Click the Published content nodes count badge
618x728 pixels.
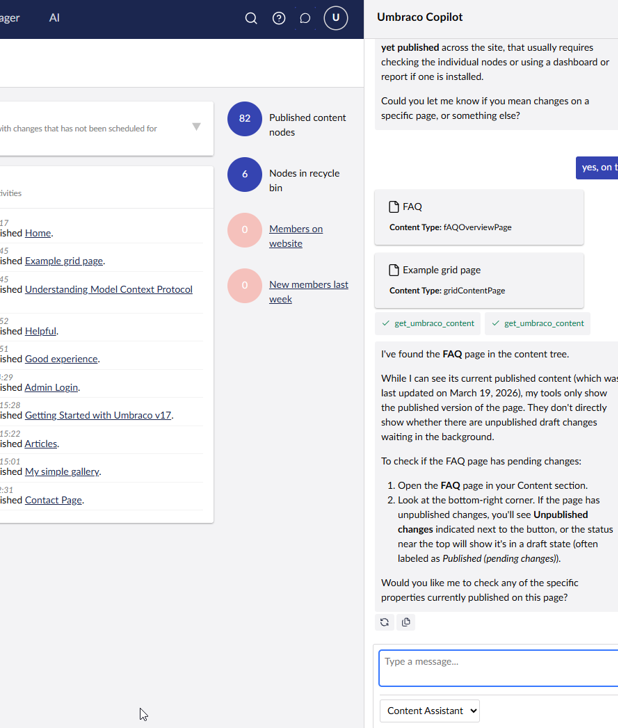[245, 118]
